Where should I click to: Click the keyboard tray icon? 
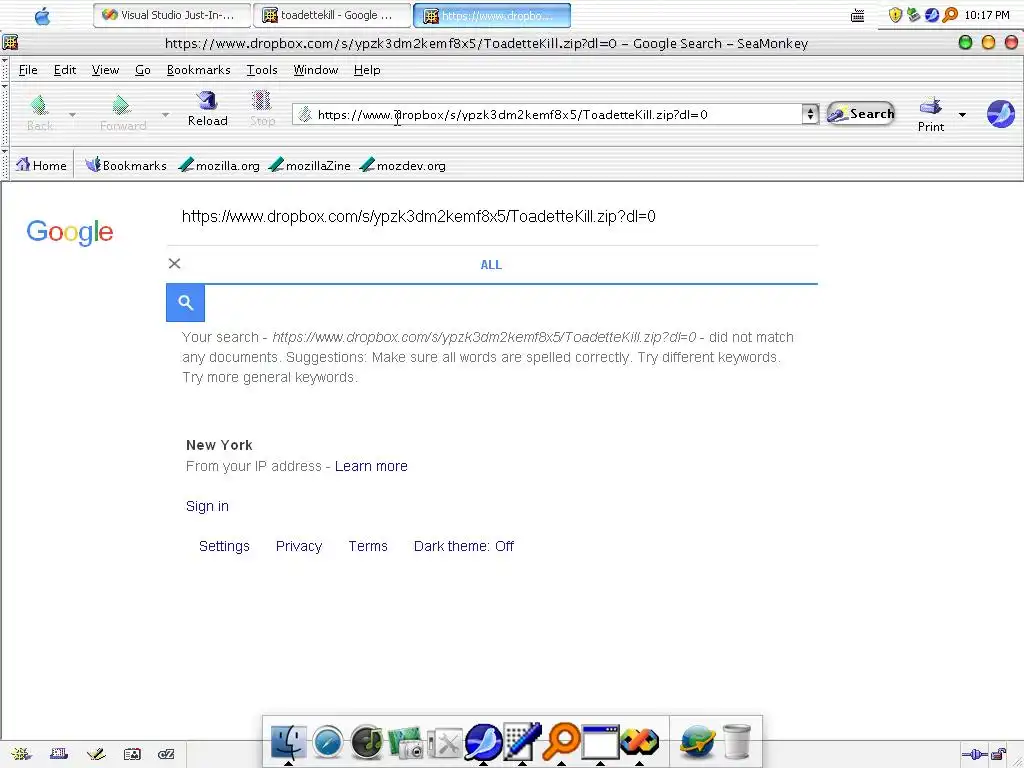pos(857,15)
